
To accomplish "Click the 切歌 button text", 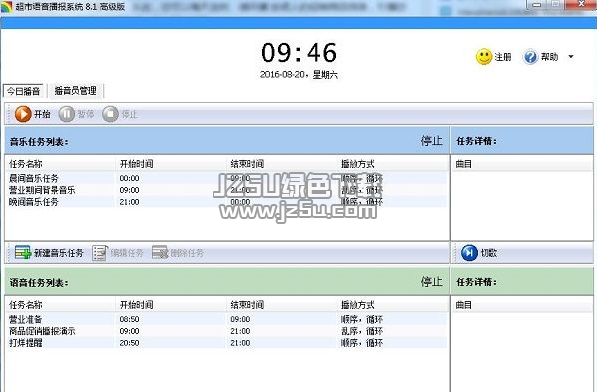I will pos(488,253).
